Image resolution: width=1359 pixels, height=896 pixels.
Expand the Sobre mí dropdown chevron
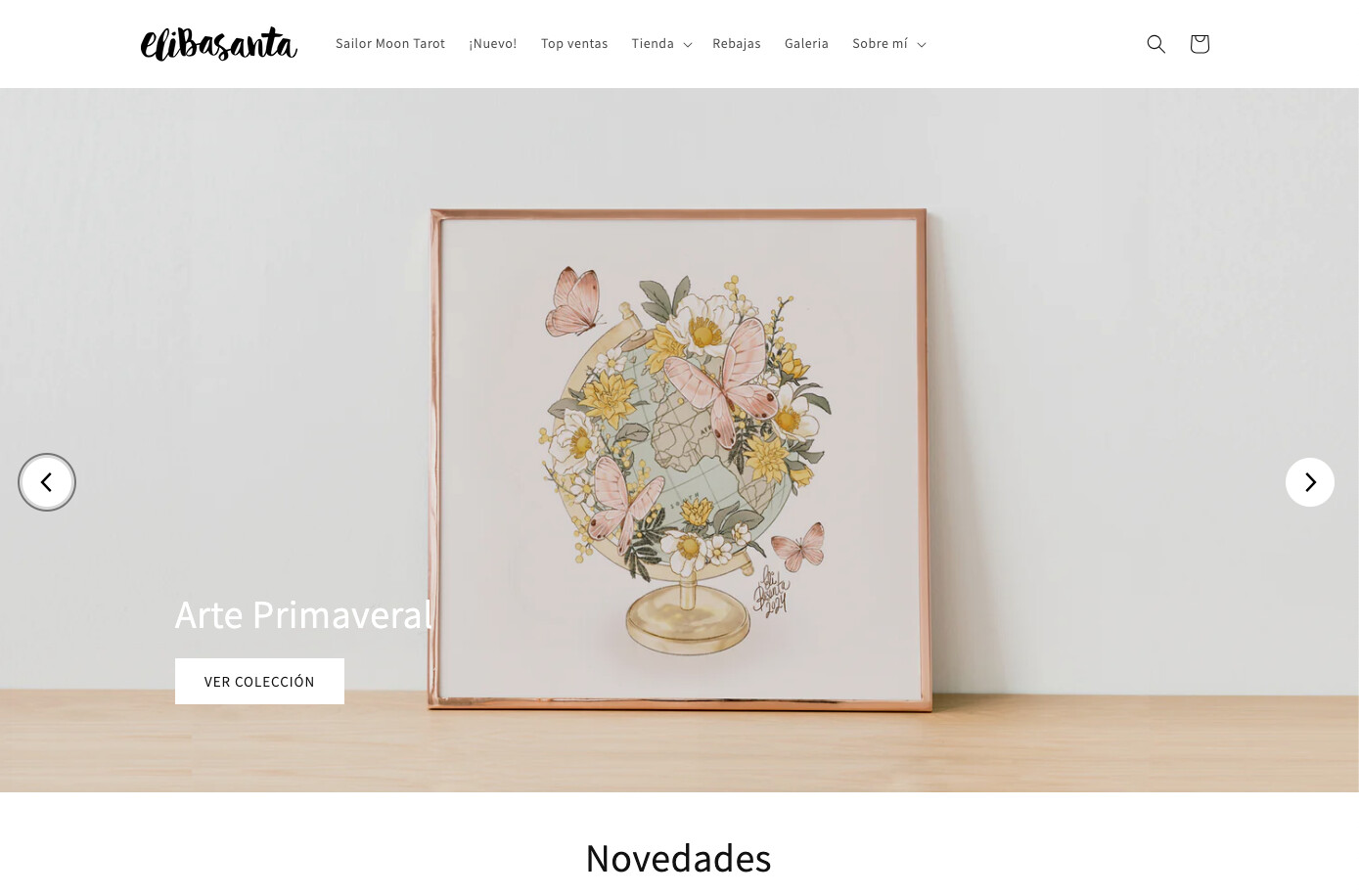click(x=922, y=45)
